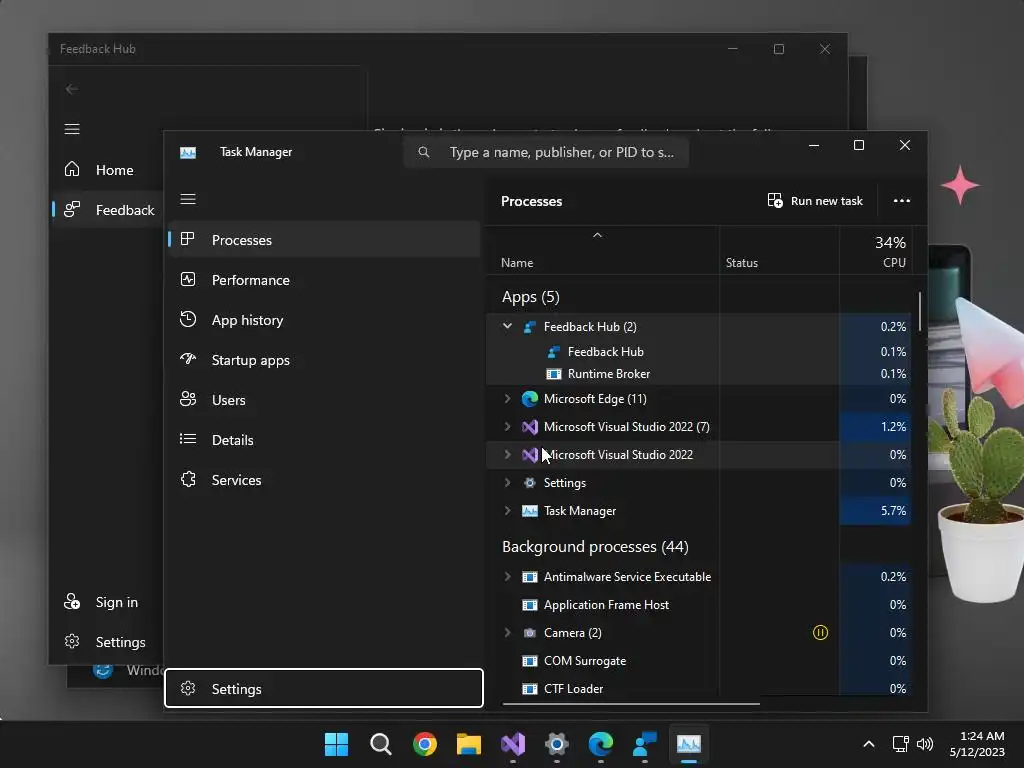Toggle the Task Manager hamburger navigation menu

click(188, 199)
